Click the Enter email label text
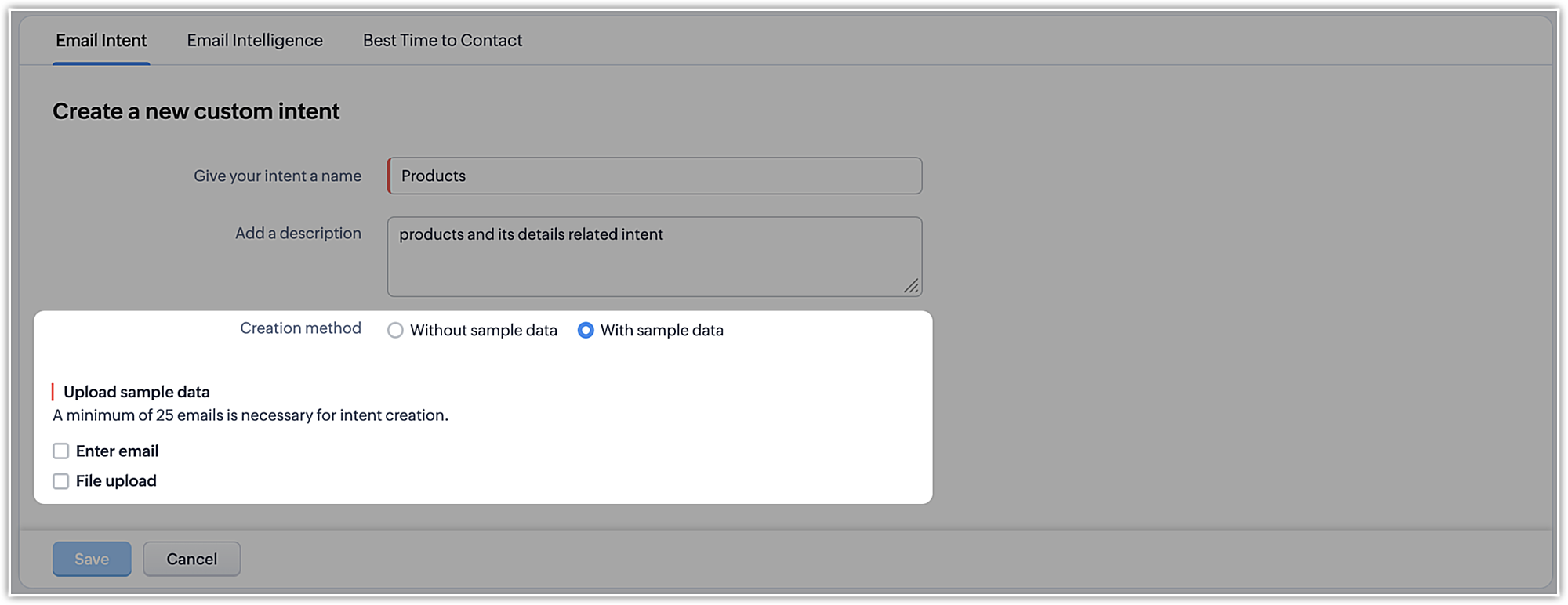 [x=117, y=451]
